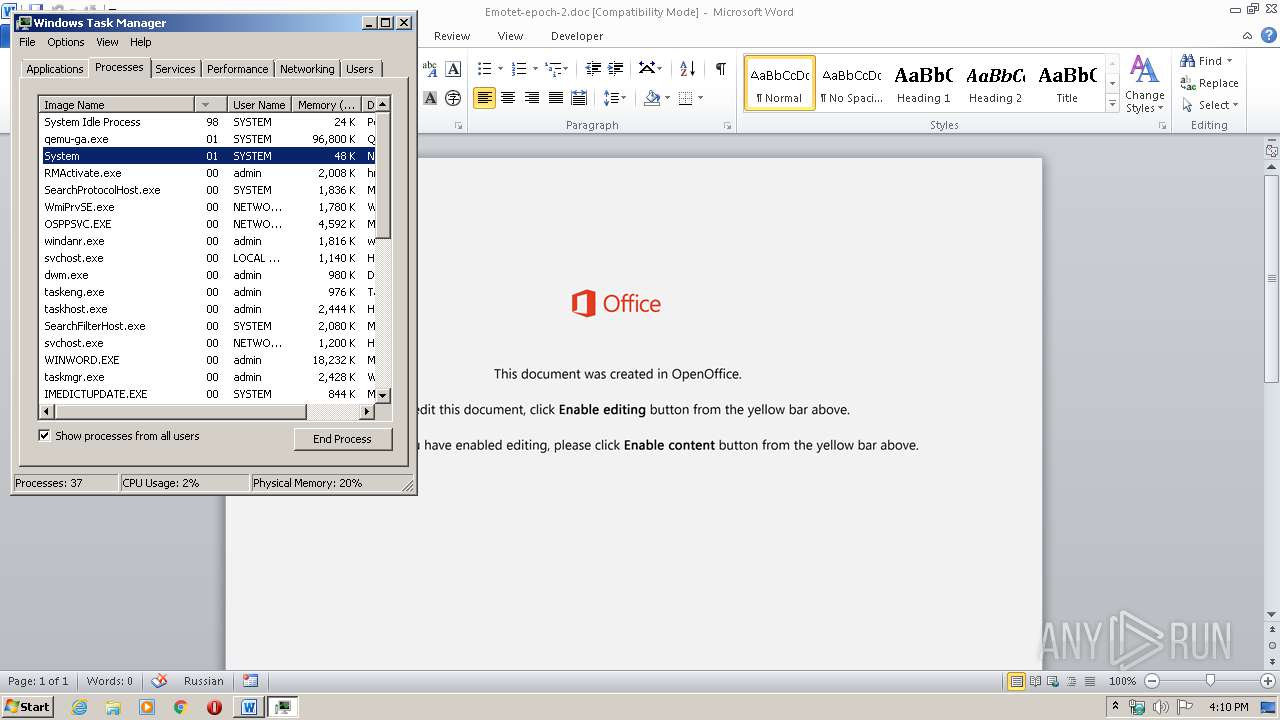1280x720 pixels.
Task: Apply the No Spacing style
Action: coord(851,83)
